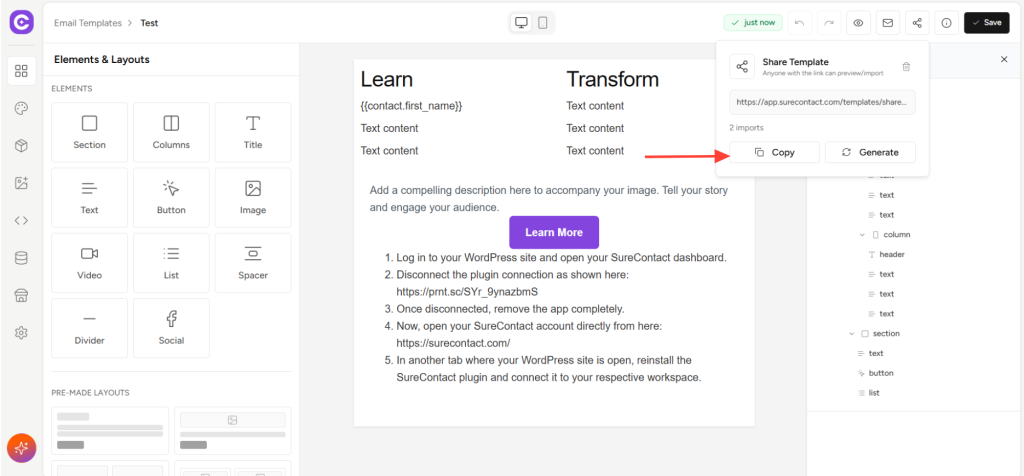Open the code brackets icon in sidebar
This screenshot has width=1024, height=476.
pos(21,220)
